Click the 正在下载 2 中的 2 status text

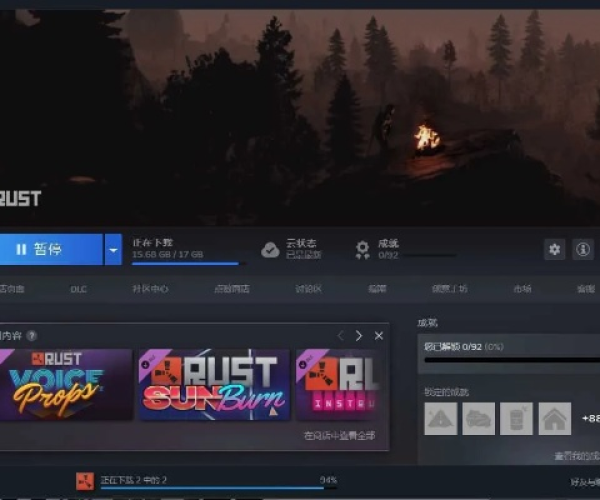click(x=134, y=480)
